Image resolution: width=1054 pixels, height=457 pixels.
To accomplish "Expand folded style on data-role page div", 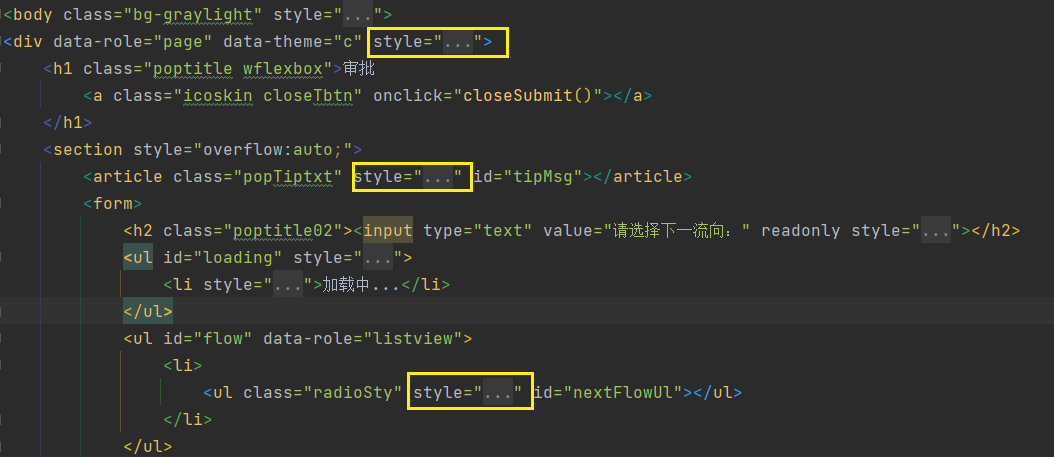I will point(458,42).
